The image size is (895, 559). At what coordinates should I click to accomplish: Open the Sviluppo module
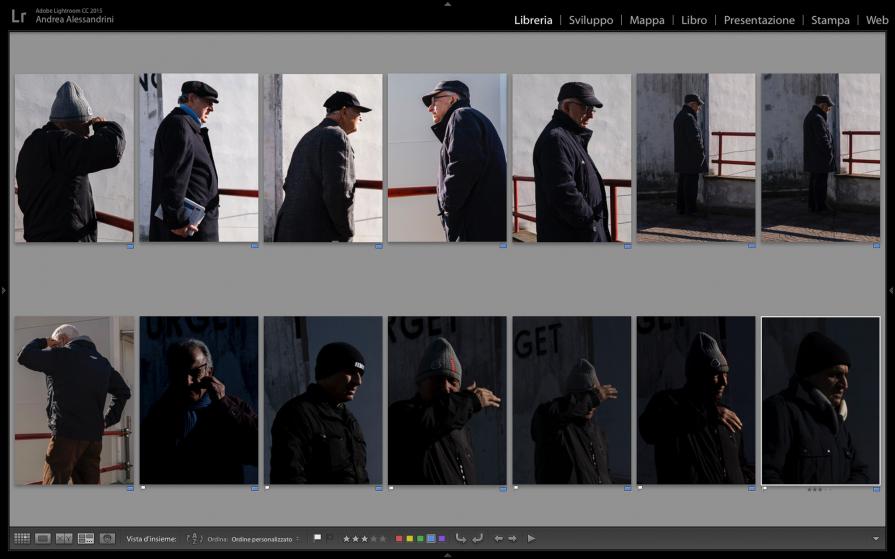tap(590, 20)
